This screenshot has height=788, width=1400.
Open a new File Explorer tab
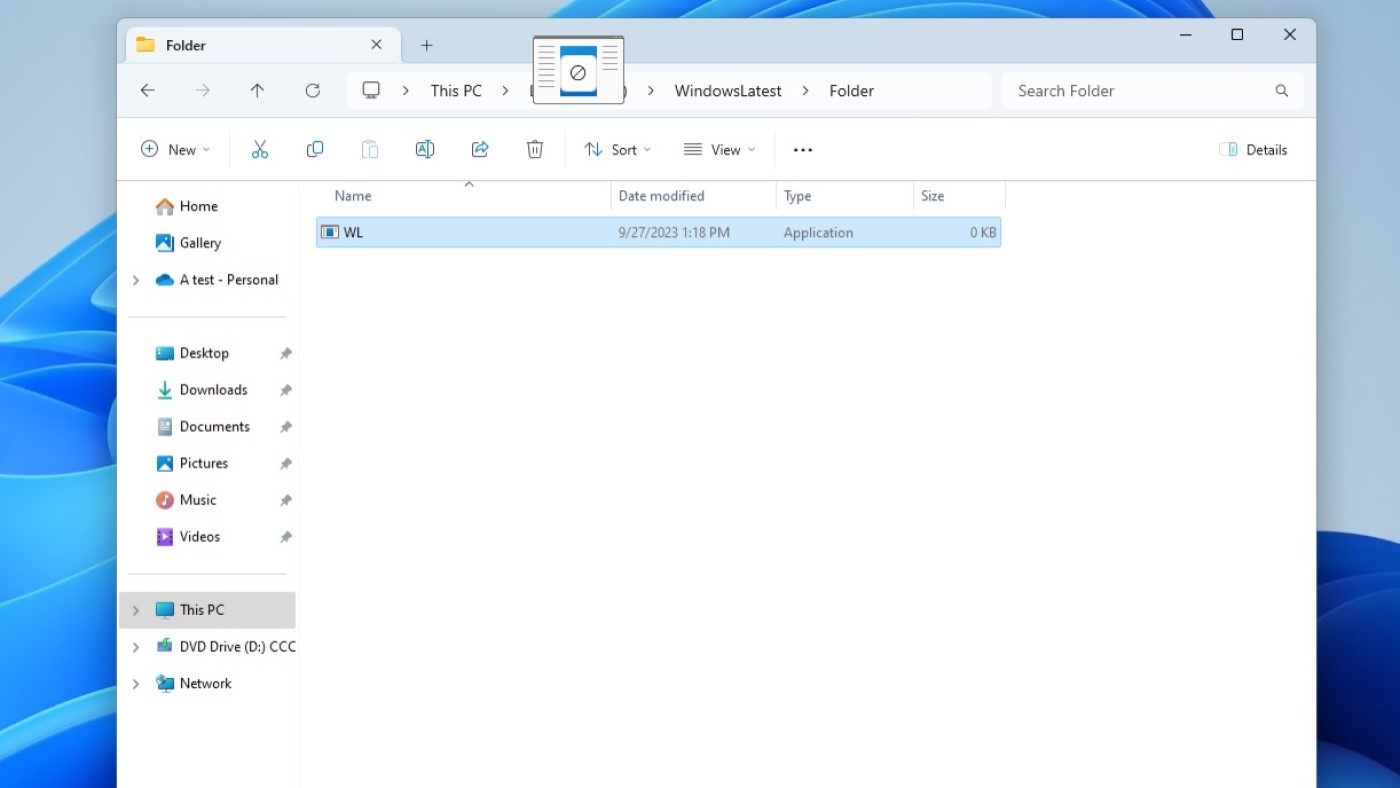click(x=427, y=45)
